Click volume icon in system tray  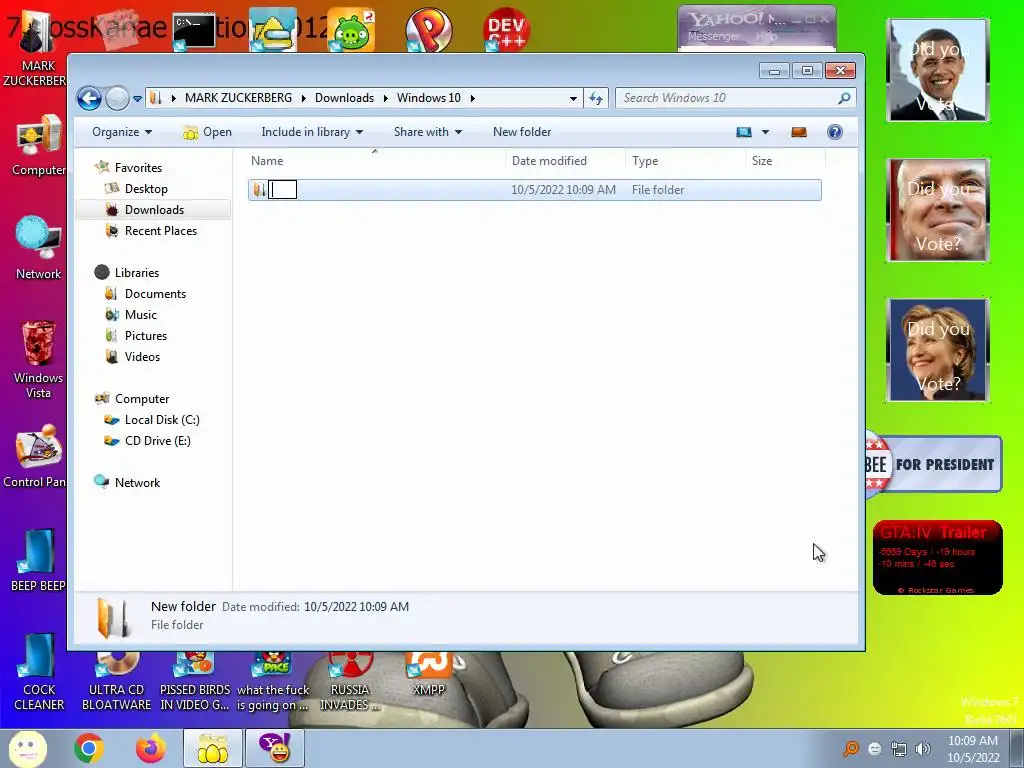click(x=923, y=749)
